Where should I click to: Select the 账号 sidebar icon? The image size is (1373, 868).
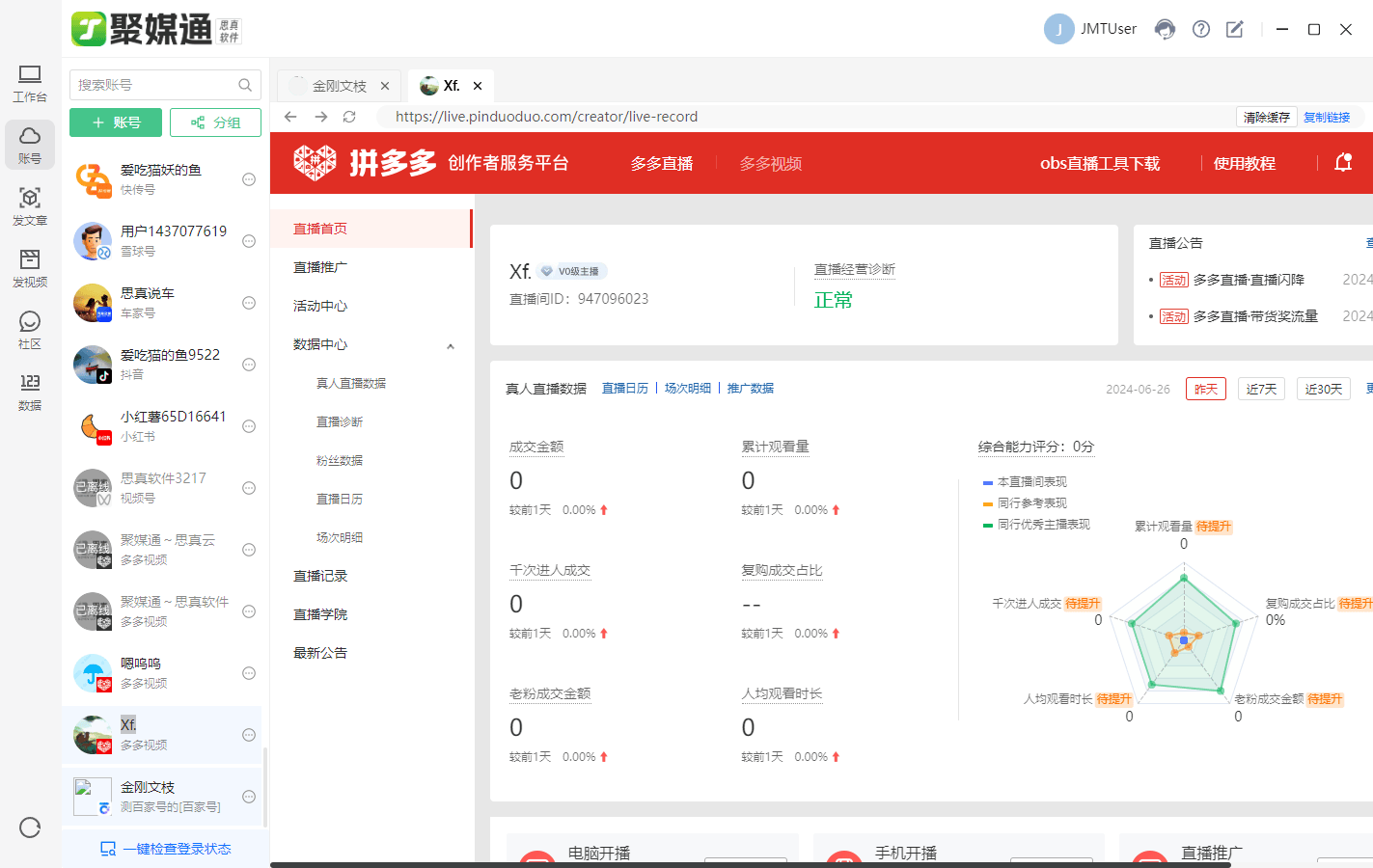click(x=29, y=145)
